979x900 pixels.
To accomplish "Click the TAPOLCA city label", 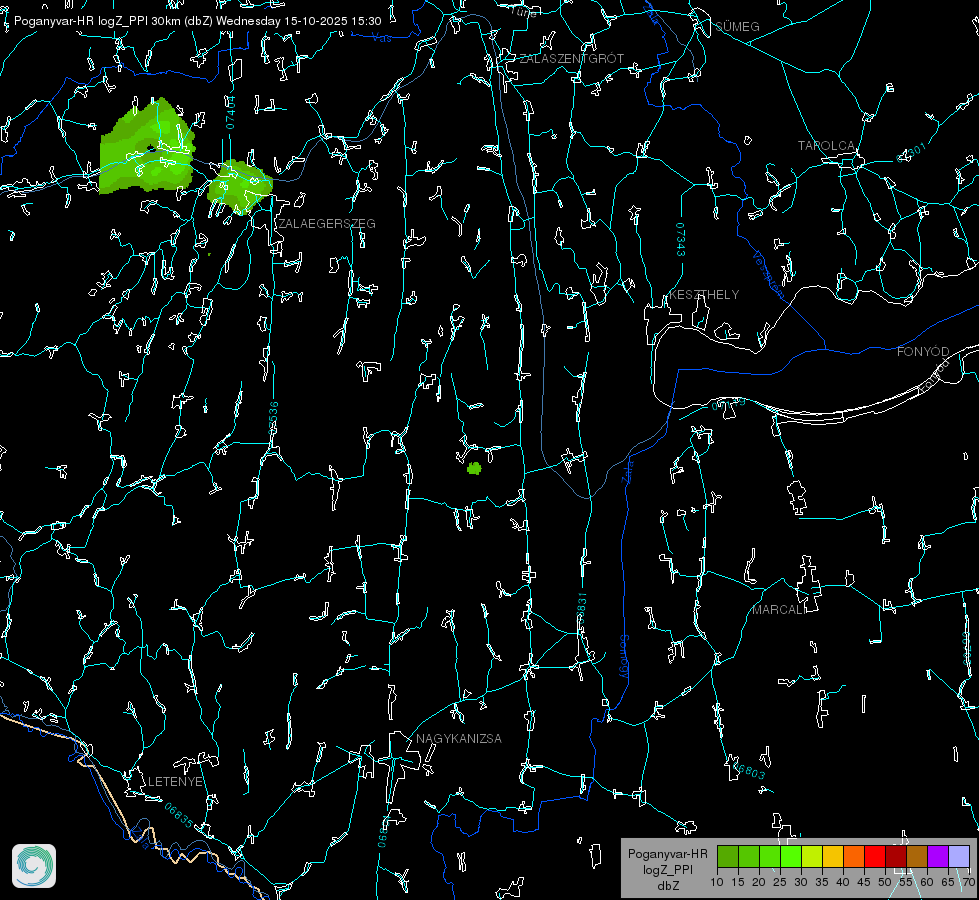I will 826,146.
